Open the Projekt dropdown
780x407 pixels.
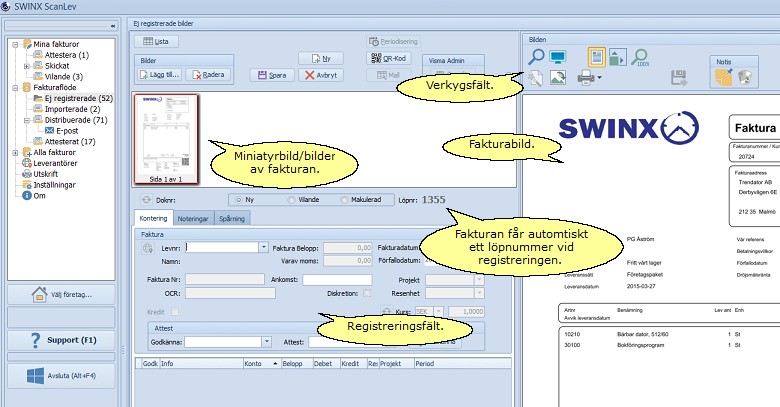[x=479, y=280]
